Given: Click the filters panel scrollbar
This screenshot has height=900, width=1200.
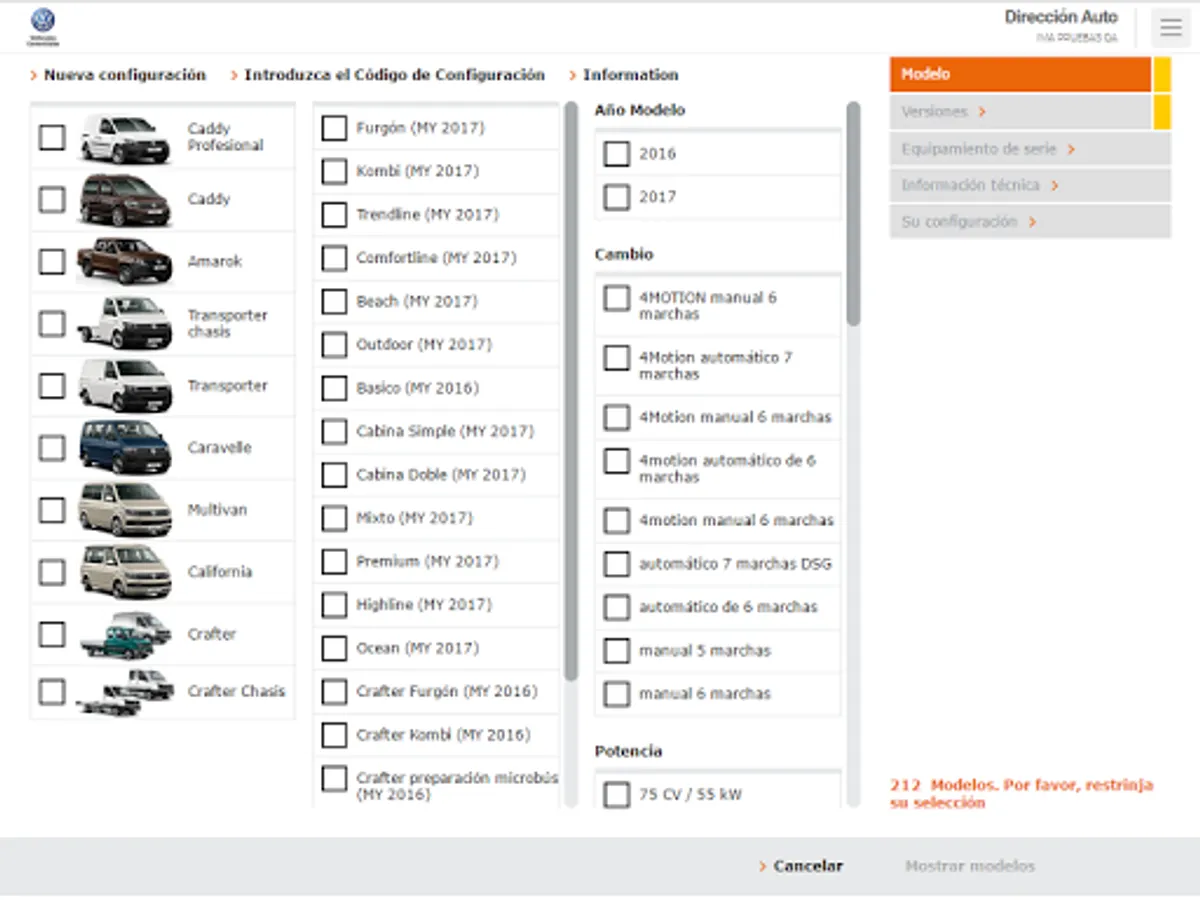Looking at the screenshot, I should pos(853,212).
